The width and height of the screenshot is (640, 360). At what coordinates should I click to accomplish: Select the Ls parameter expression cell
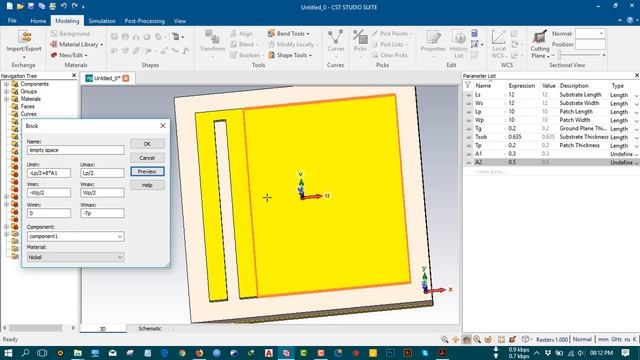[521, 95]
